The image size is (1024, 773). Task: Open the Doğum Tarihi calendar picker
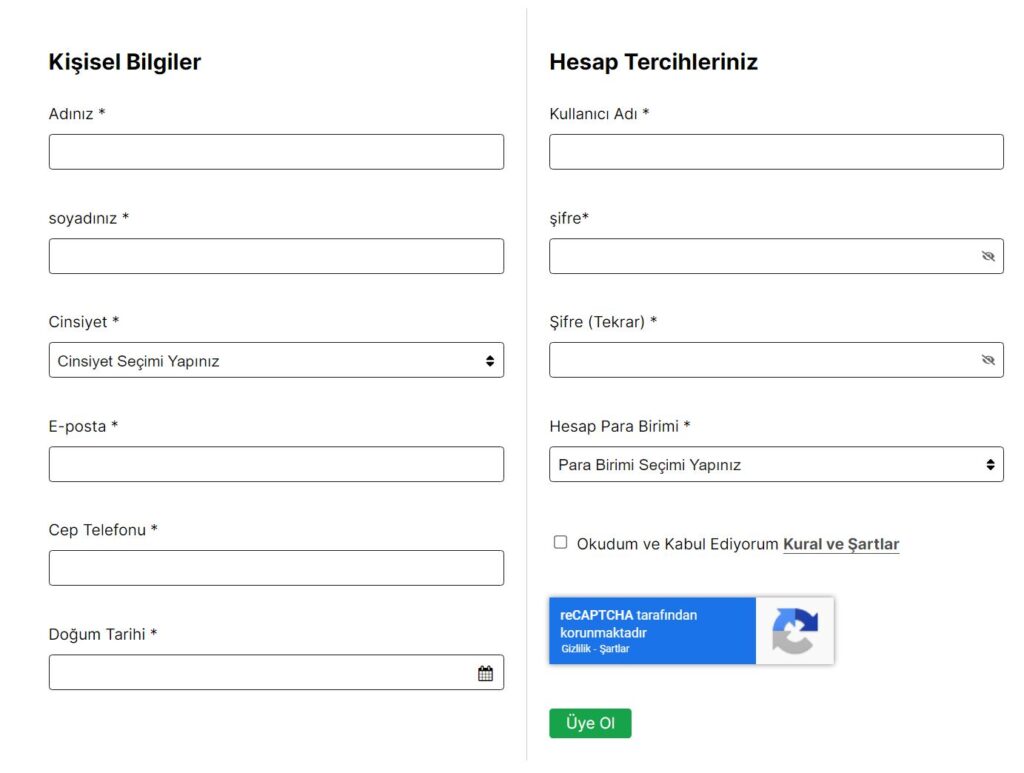(485, 673)
